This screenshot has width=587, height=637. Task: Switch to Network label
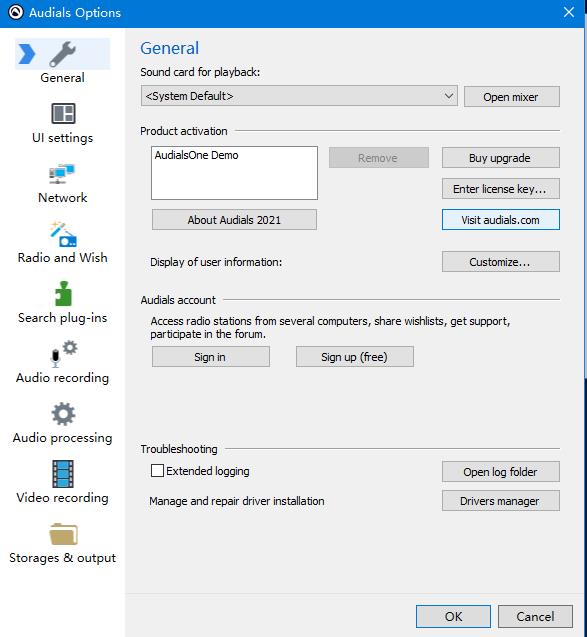click(63, 198)
